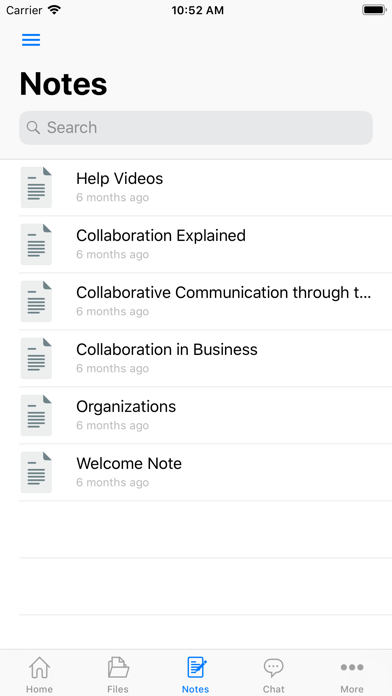This screenshot has width=392, height=696.
Task: Tap the Welcome Note title
Action: 129,463
